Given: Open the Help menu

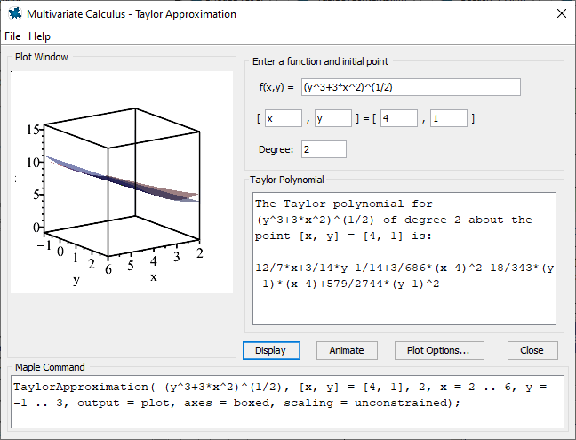Looking at the screenshot, I should tap(39, 36).
